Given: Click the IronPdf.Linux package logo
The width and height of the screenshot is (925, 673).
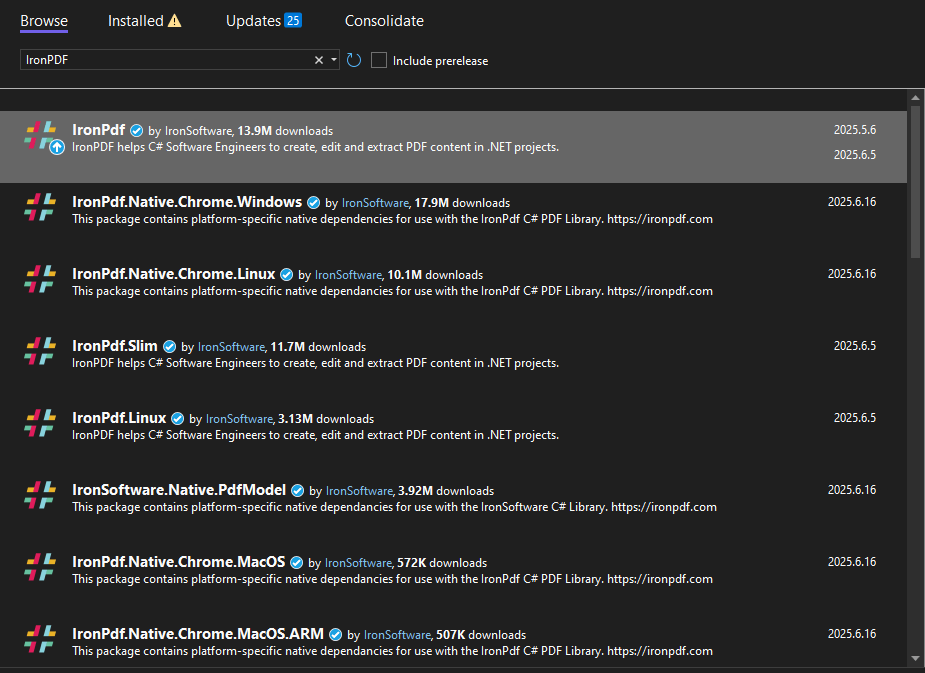Looking at the screenshot, I should coord(40,423).
